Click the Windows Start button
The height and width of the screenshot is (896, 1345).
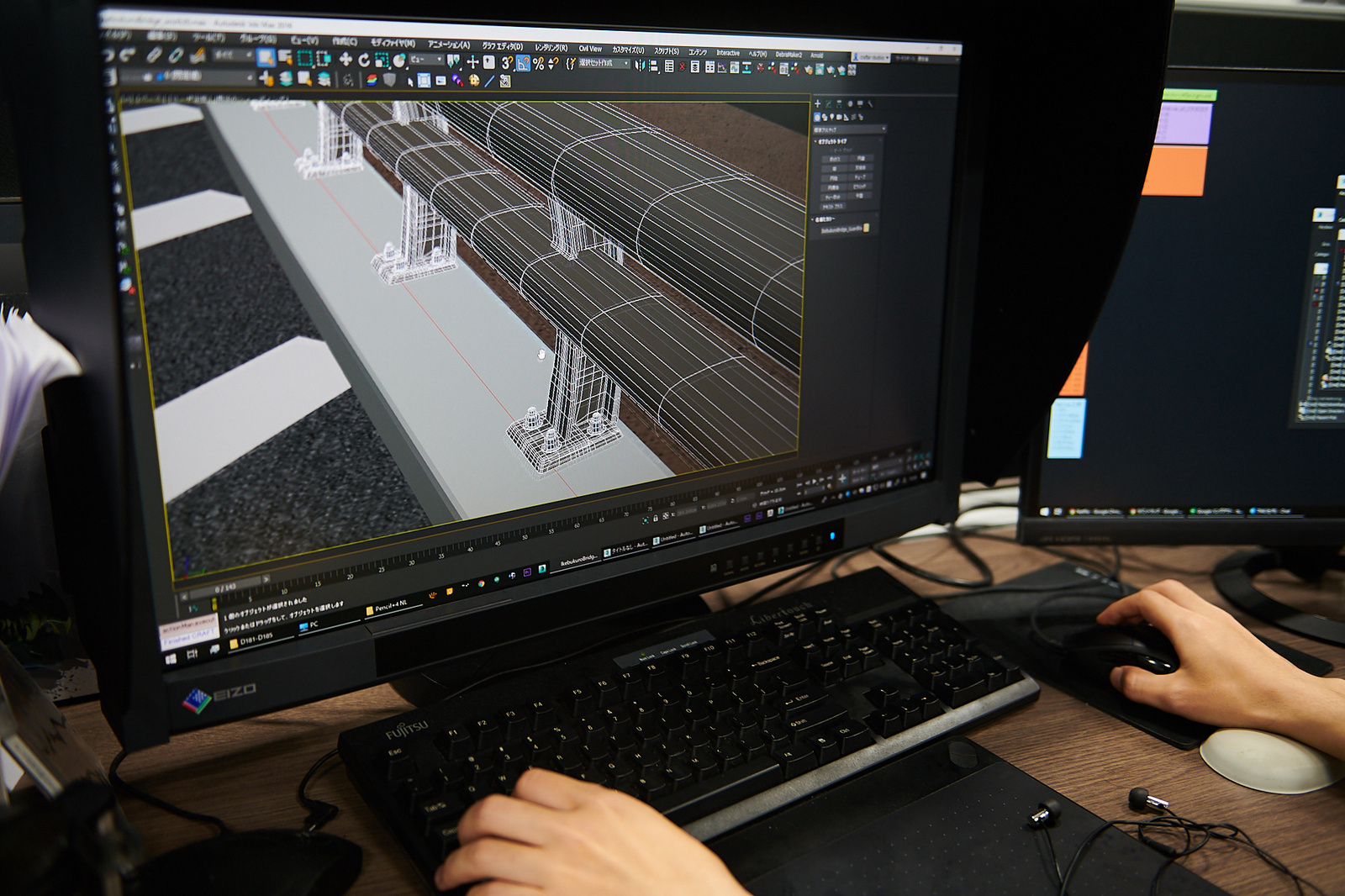[171, 660]
